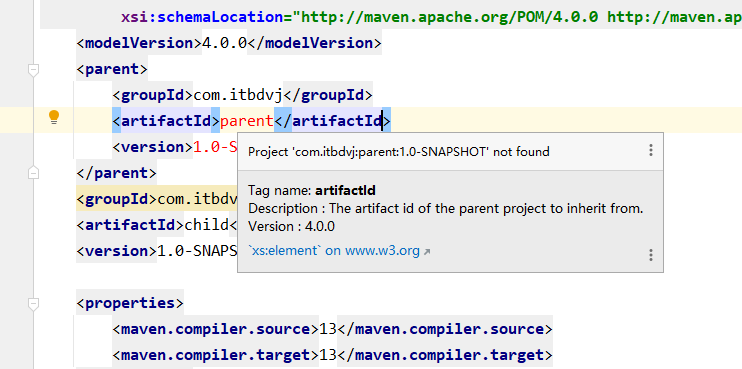This screenshot has height=369, width=742.
Task: Click the fold marker at the </parent> closing tag
Action: pyautogui.click(x=33, y=173)
